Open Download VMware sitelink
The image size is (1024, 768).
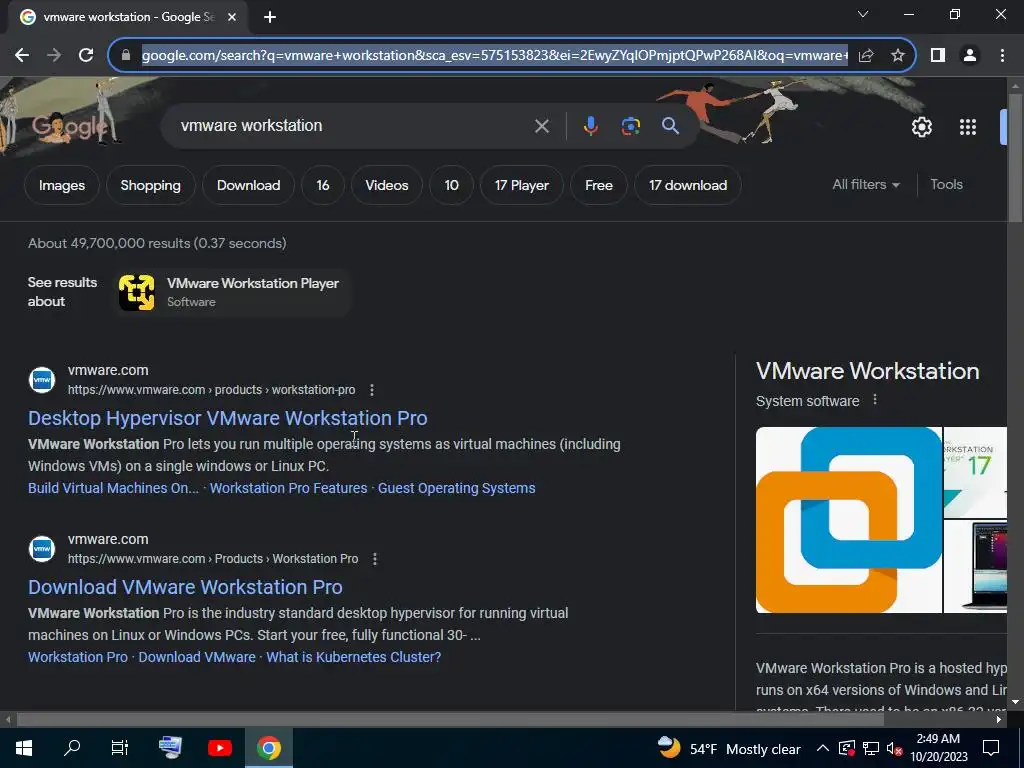(197, 658)
